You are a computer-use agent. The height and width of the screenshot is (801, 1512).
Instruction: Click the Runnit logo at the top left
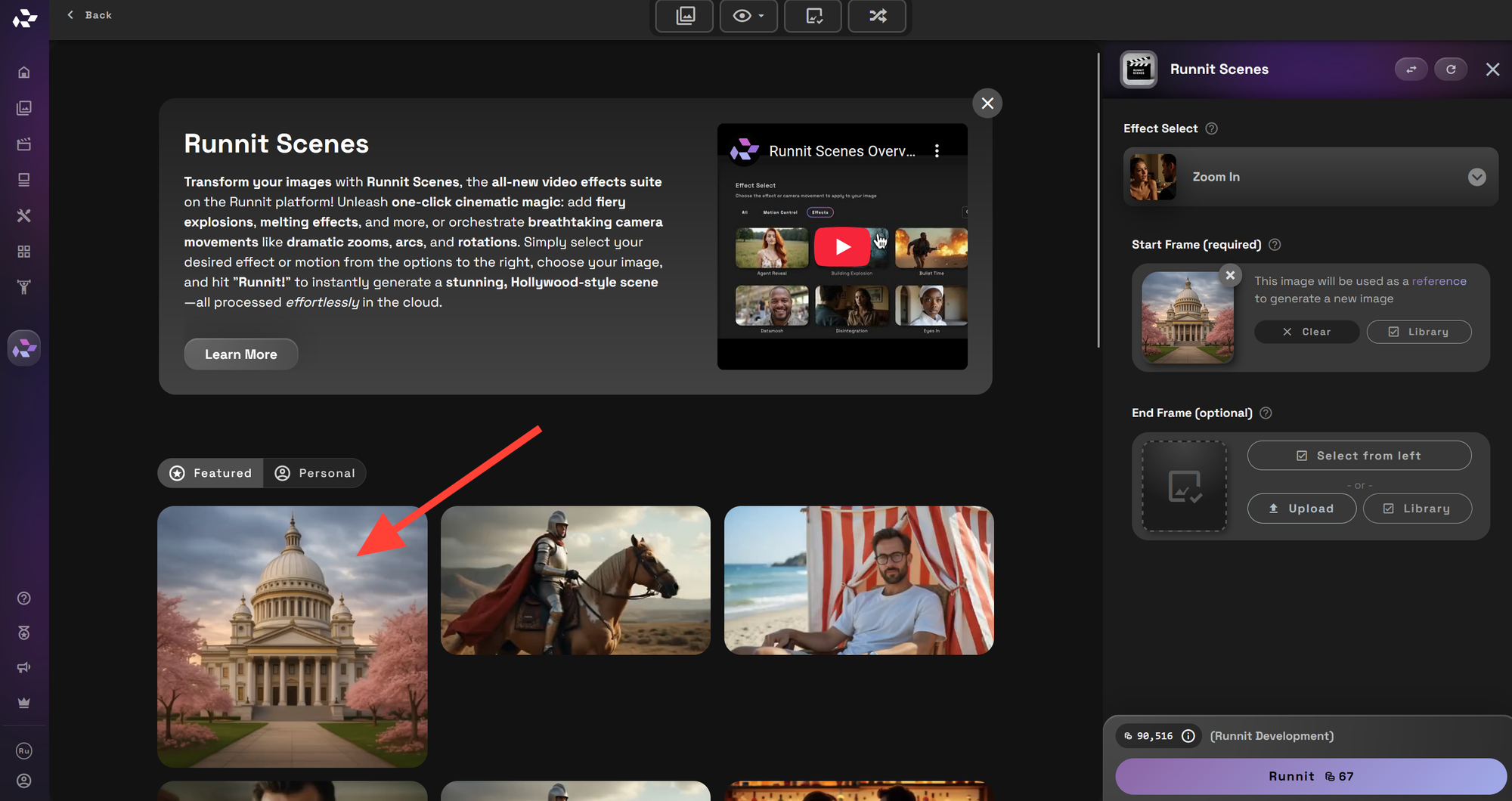click(25, 17)
